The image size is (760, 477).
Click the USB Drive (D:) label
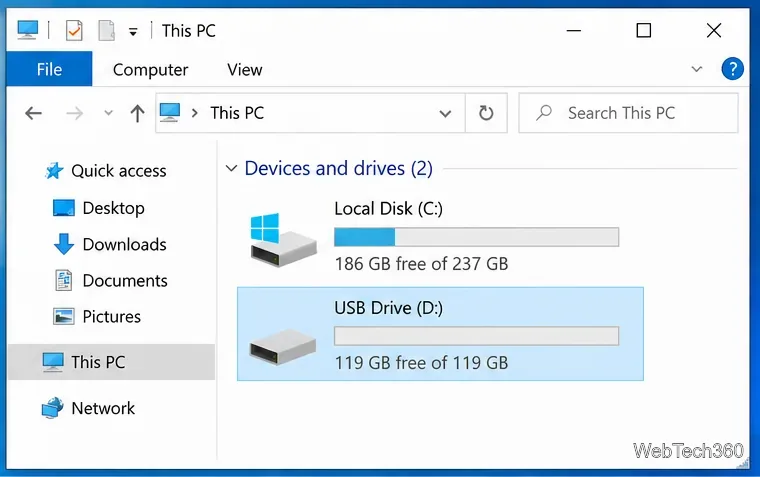[x=388, y=308]
